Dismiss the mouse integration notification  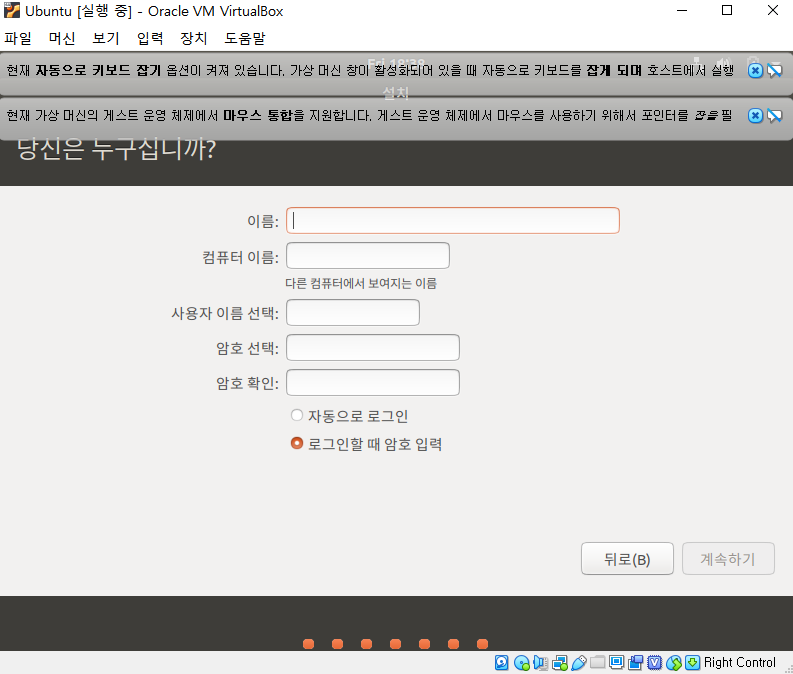755,116
